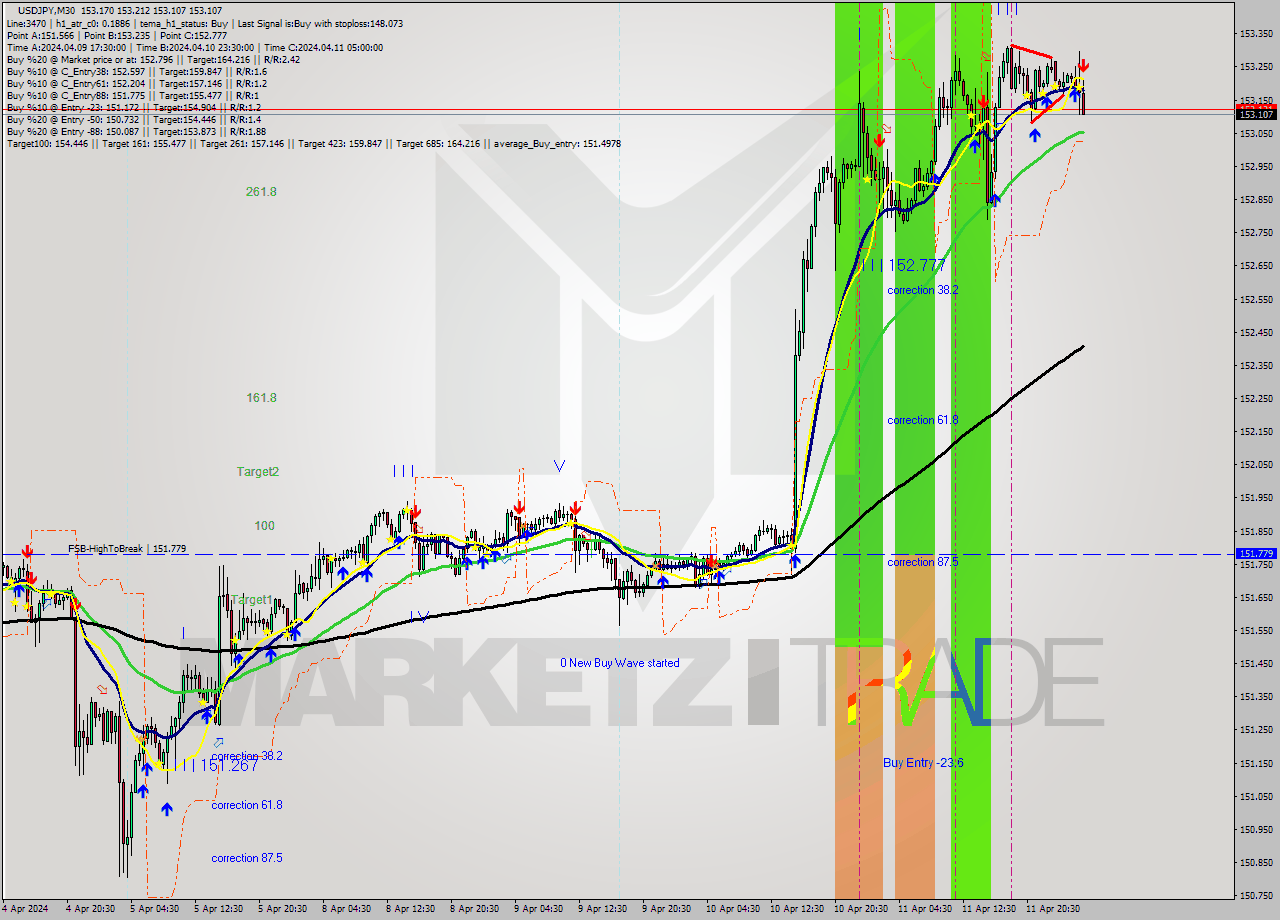Viewport: 1280px width, 920px height.
Task: Click the '9 Apr 04:30' time axis label
Action: pos(538,909)
